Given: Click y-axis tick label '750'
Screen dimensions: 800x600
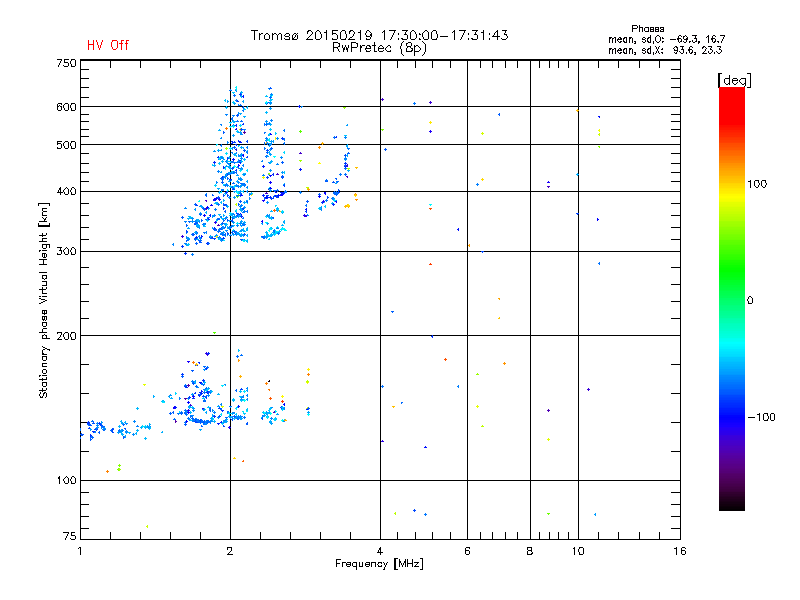Looking at the screenshot, I should point(66,63).
